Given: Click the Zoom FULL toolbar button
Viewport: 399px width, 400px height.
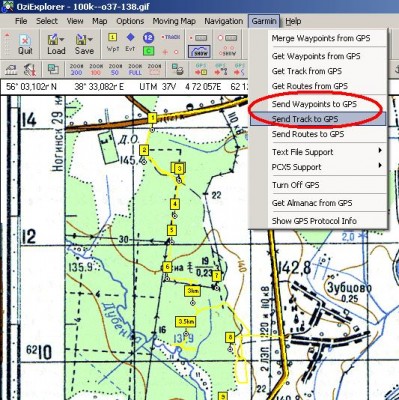Looking at the screenshot, I should pos(135,69).
